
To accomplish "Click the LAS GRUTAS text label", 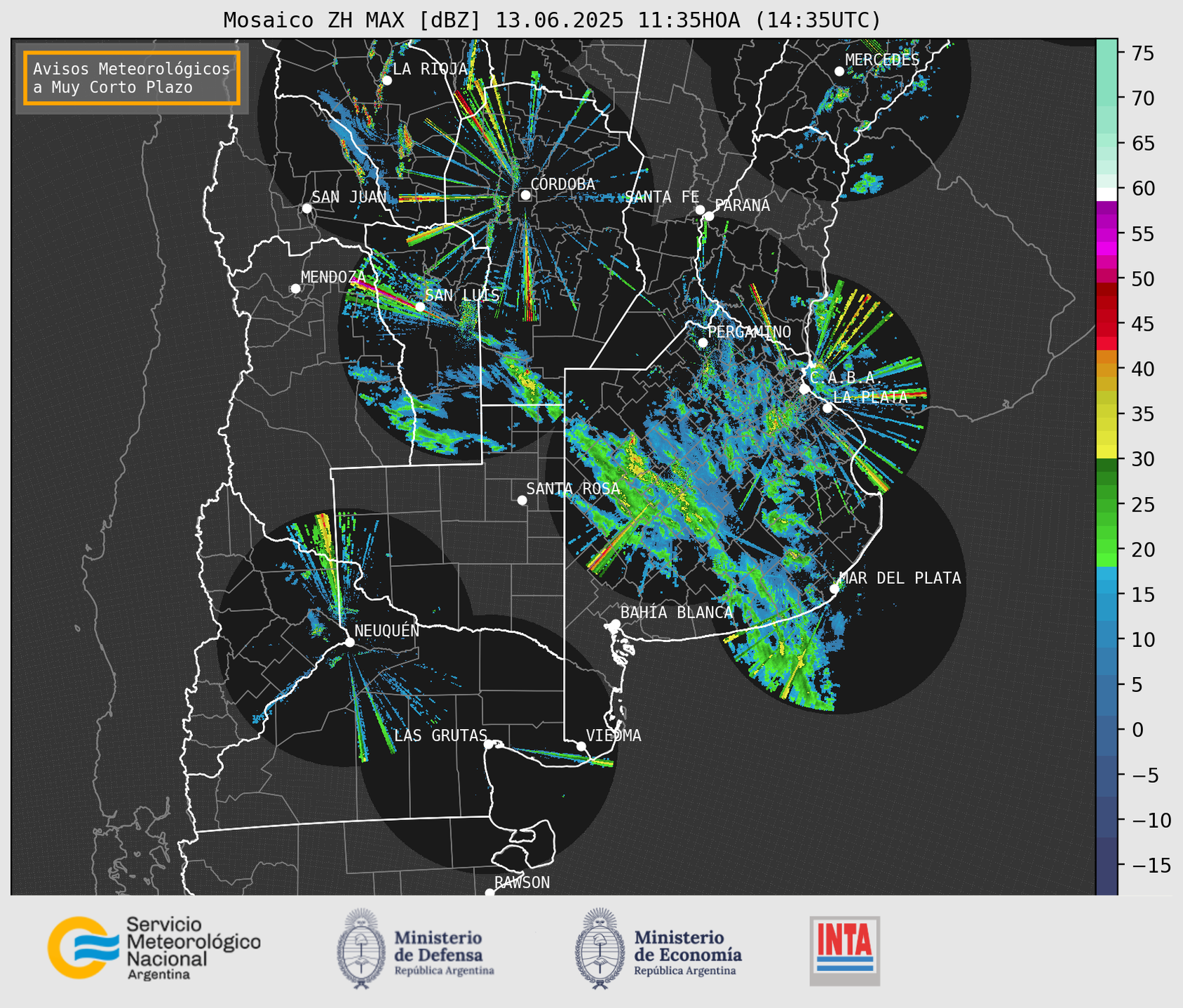I will [x=440, y=736].
